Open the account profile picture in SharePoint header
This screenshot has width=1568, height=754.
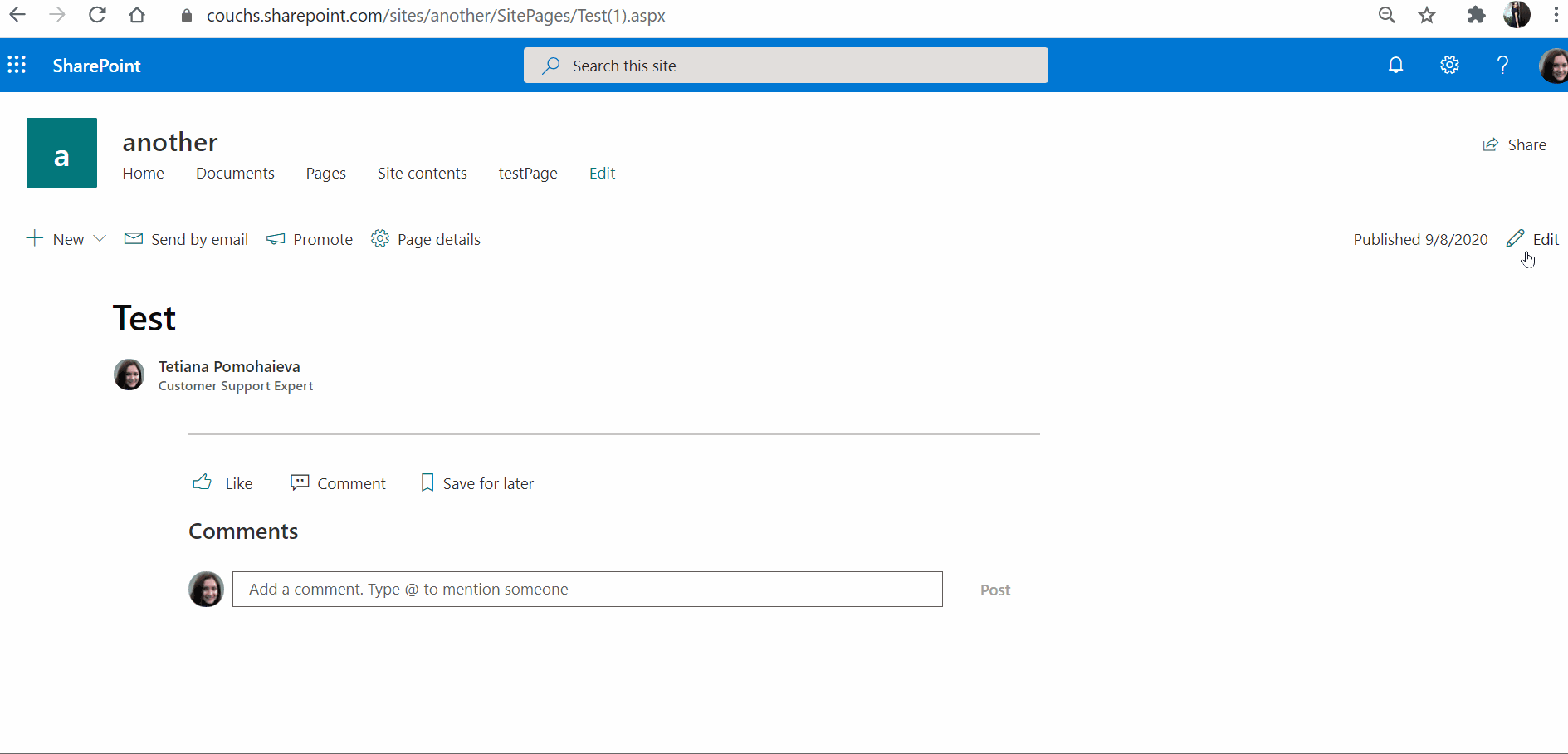click(x=1554, y=65)
